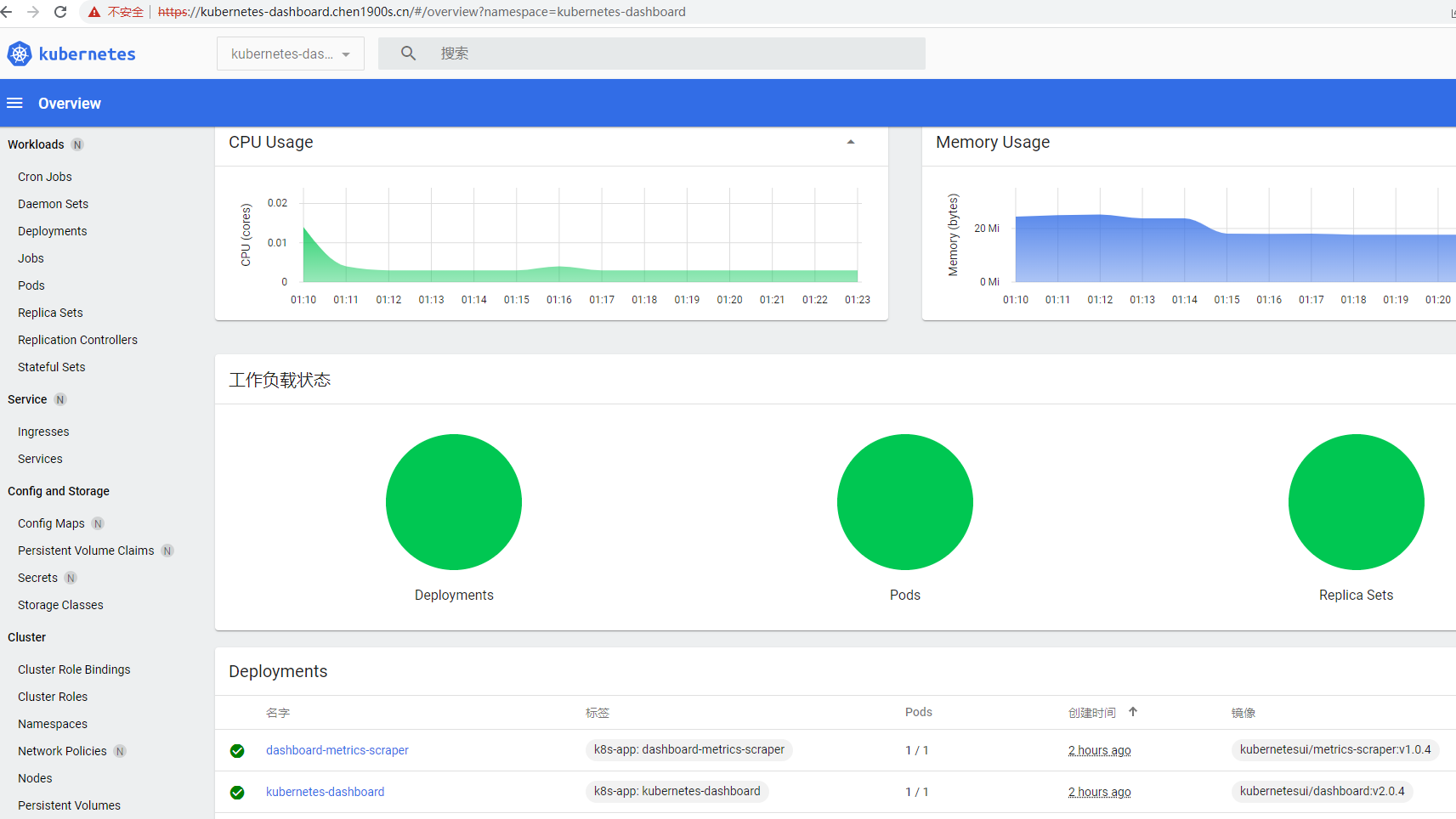The height and width of the screenshot is (819, 1456).
Task: Click the green Pods status circle
Action: pos(904,502)
